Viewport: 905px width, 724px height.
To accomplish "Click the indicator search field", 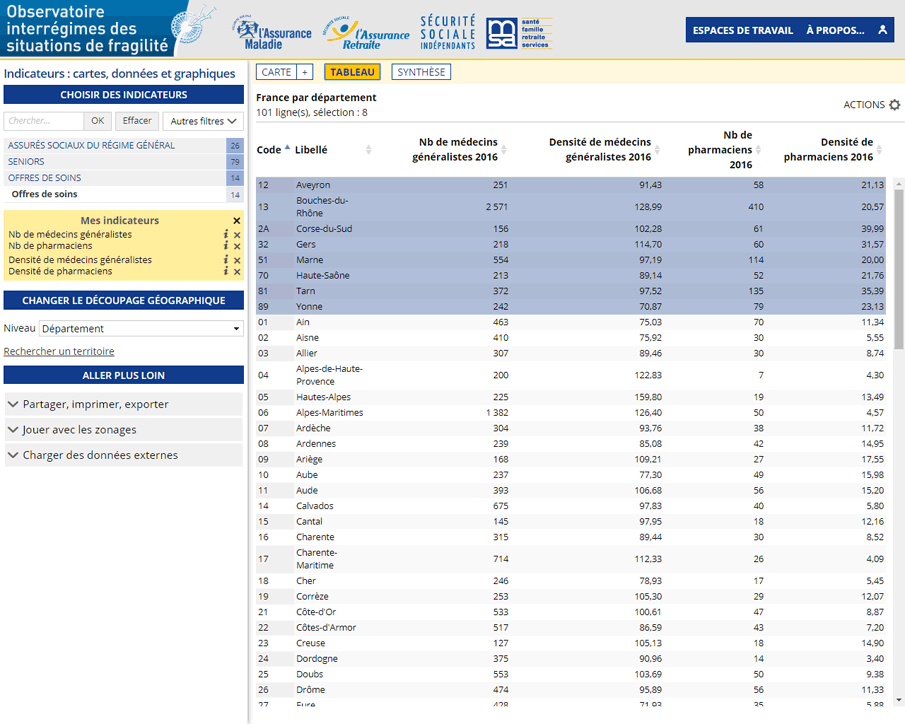I will pyautogui.click(x=44, y=121).
